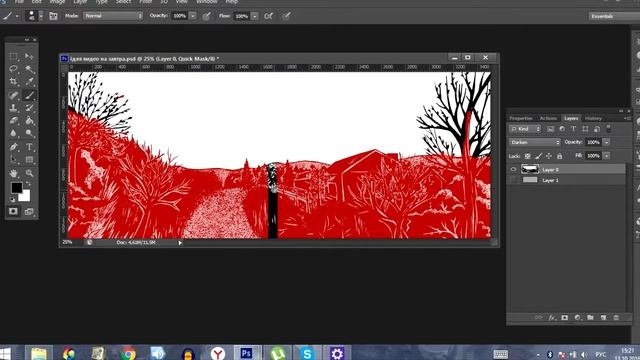This screenshot has width=640, height=360.
Task: Select the Move tool
Action: [29, 56]
